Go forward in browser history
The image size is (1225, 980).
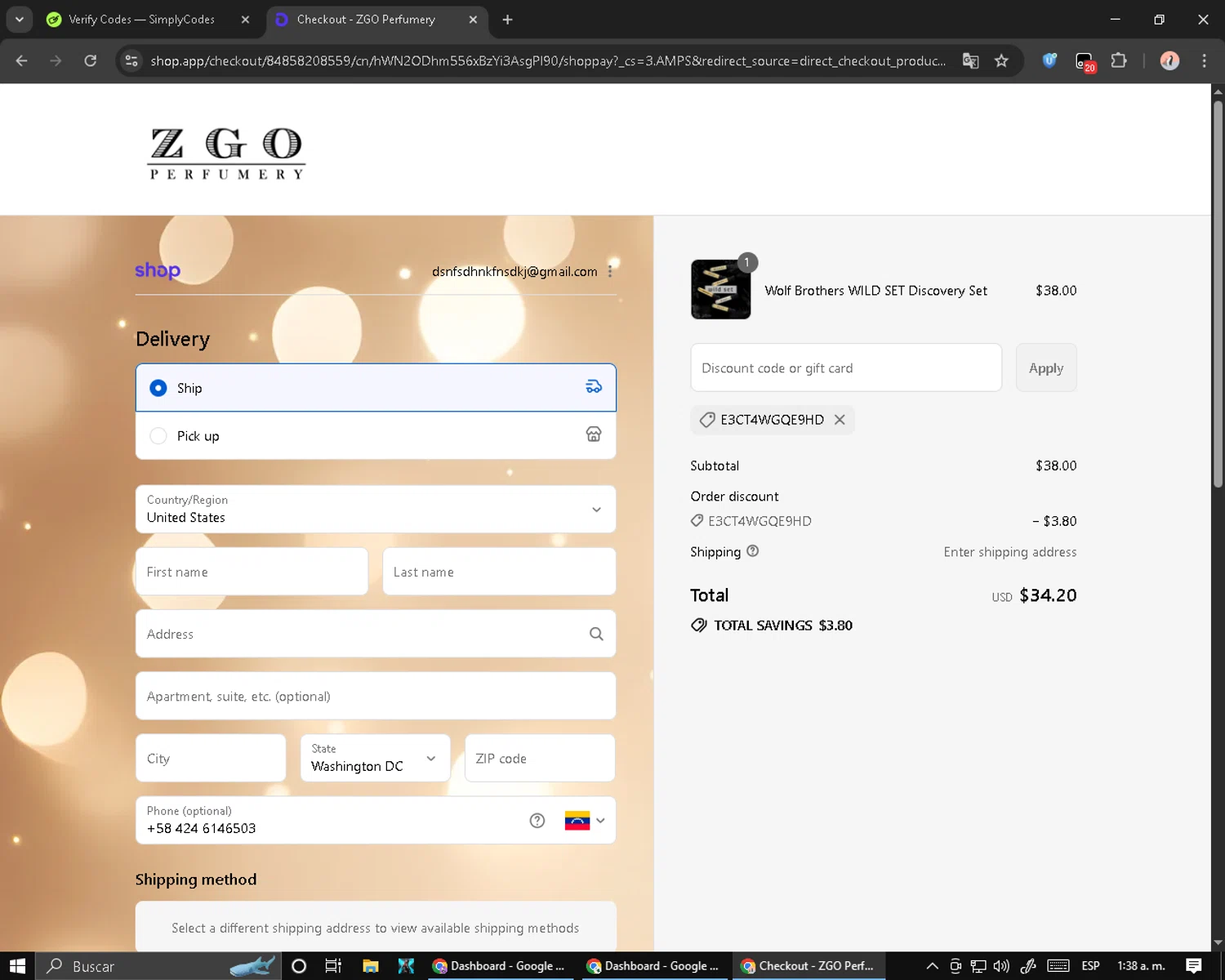[x=56, y=60]
